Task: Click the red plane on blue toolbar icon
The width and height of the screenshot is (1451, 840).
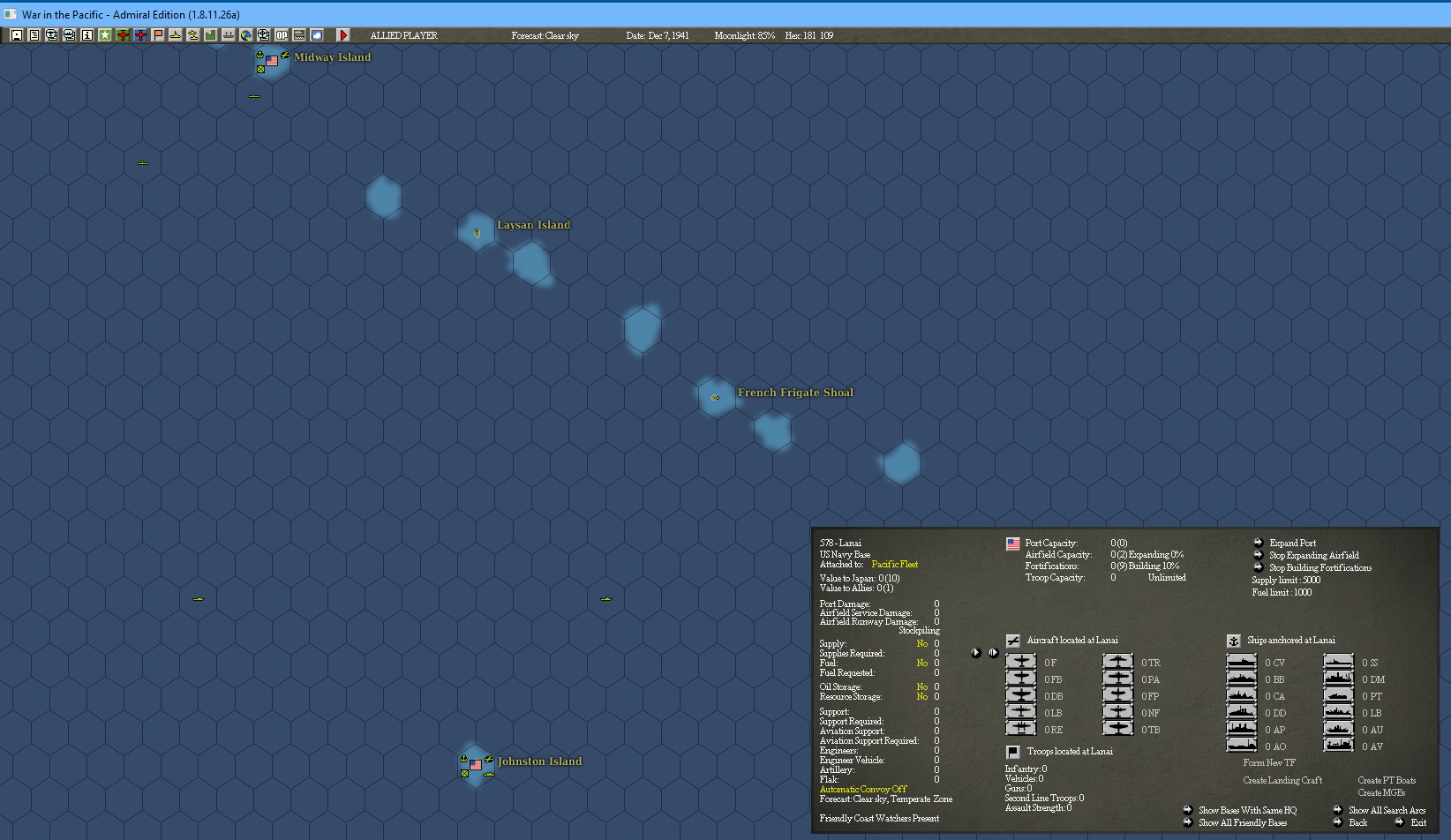Action: click(140, 35)
